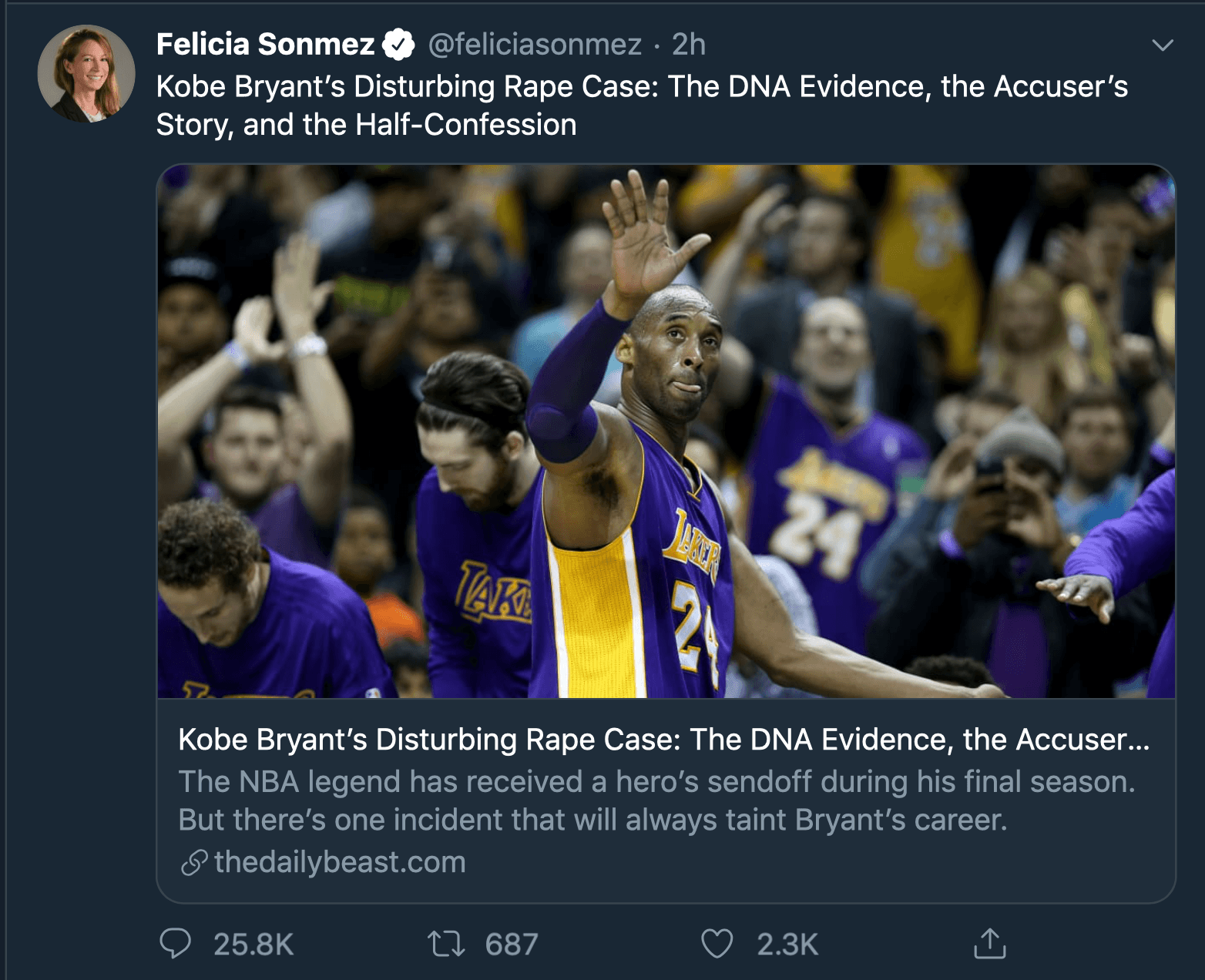This screenshot has height=980, width=1205.
Task: Like the tweet with the heart icon
Action: 717,943
